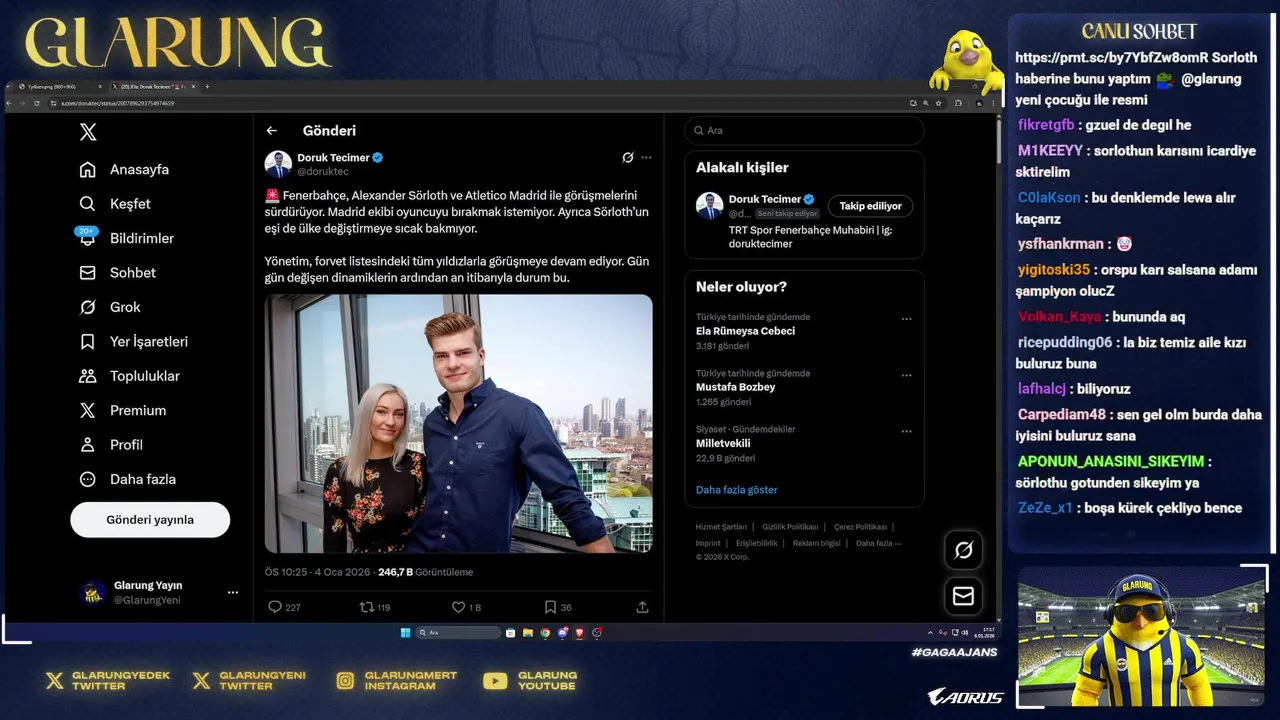Click floating Grok button
This screenshot has height=720, width=1280.
(964, 550)
